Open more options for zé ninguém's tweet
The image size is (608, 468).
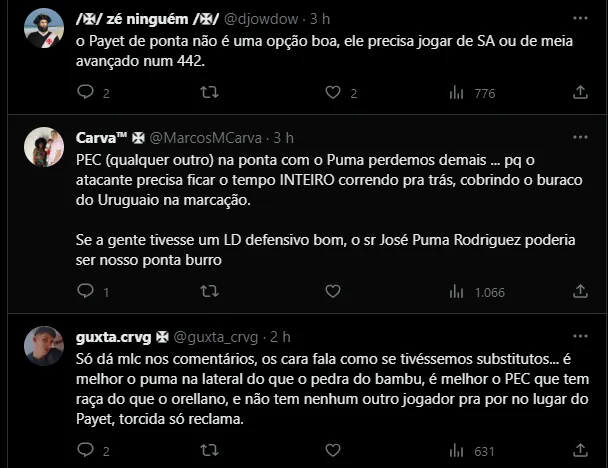coord(580,18)
